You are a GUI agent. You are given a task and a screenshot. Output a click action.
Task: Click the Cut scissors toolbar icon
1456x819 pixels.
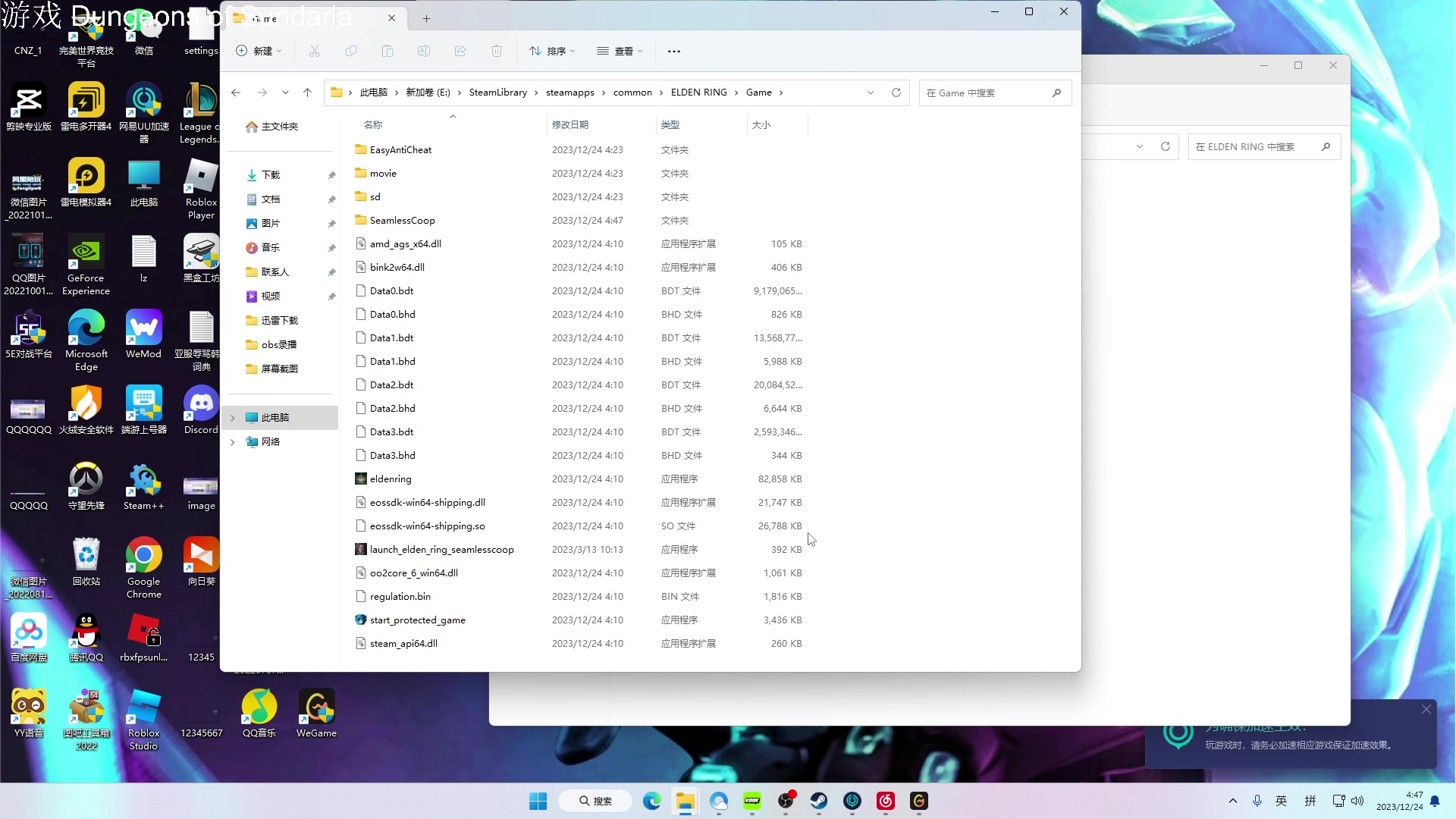pos(314,51)
